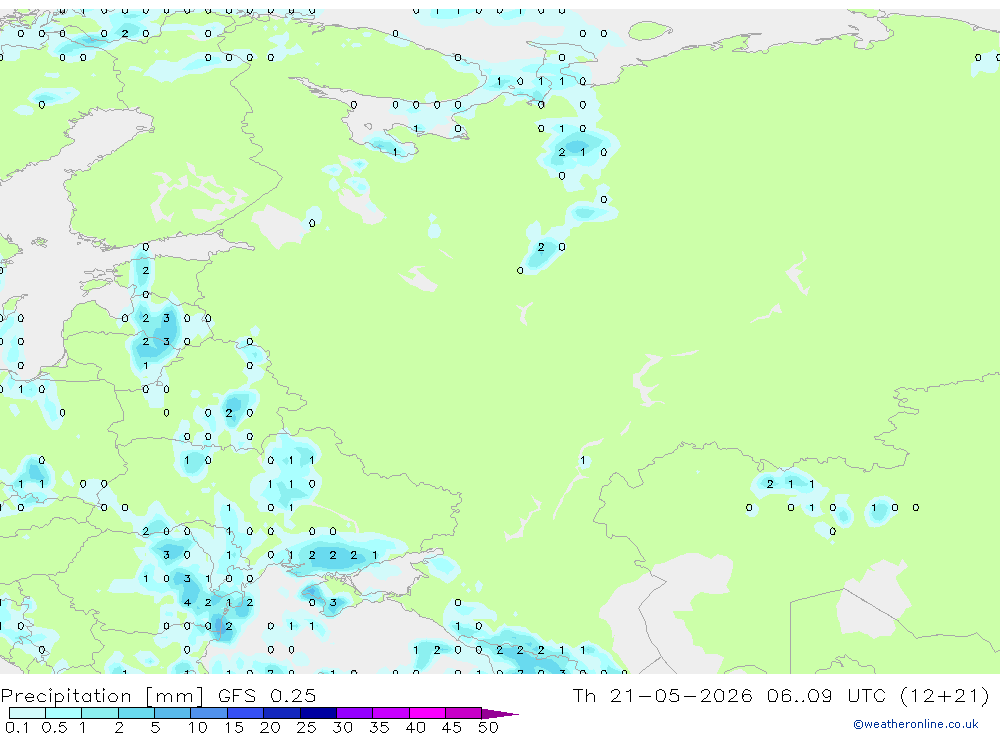Click the '45' legend scale label
Viewport: 1000px width, 733px height.
452,727
